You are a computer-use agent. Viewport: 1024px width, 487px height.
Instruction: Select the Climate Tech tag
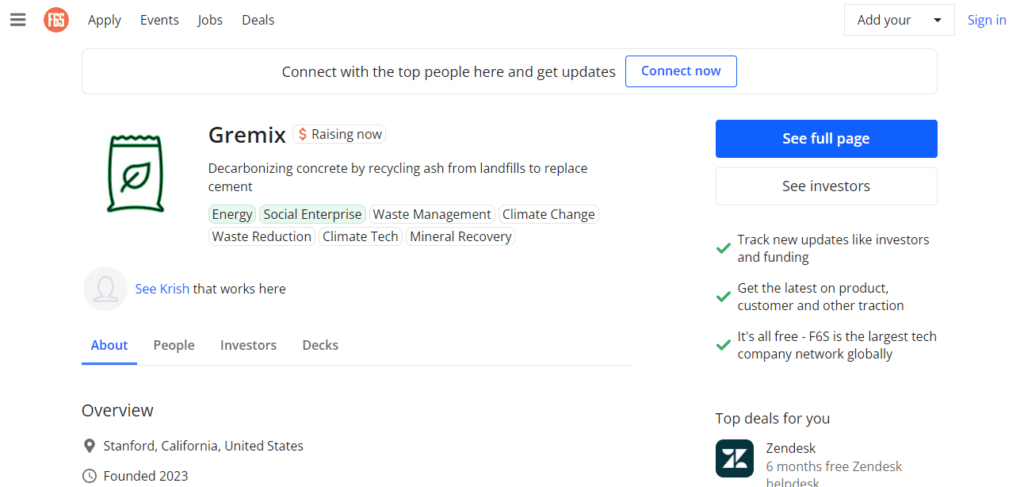(360, 236)
